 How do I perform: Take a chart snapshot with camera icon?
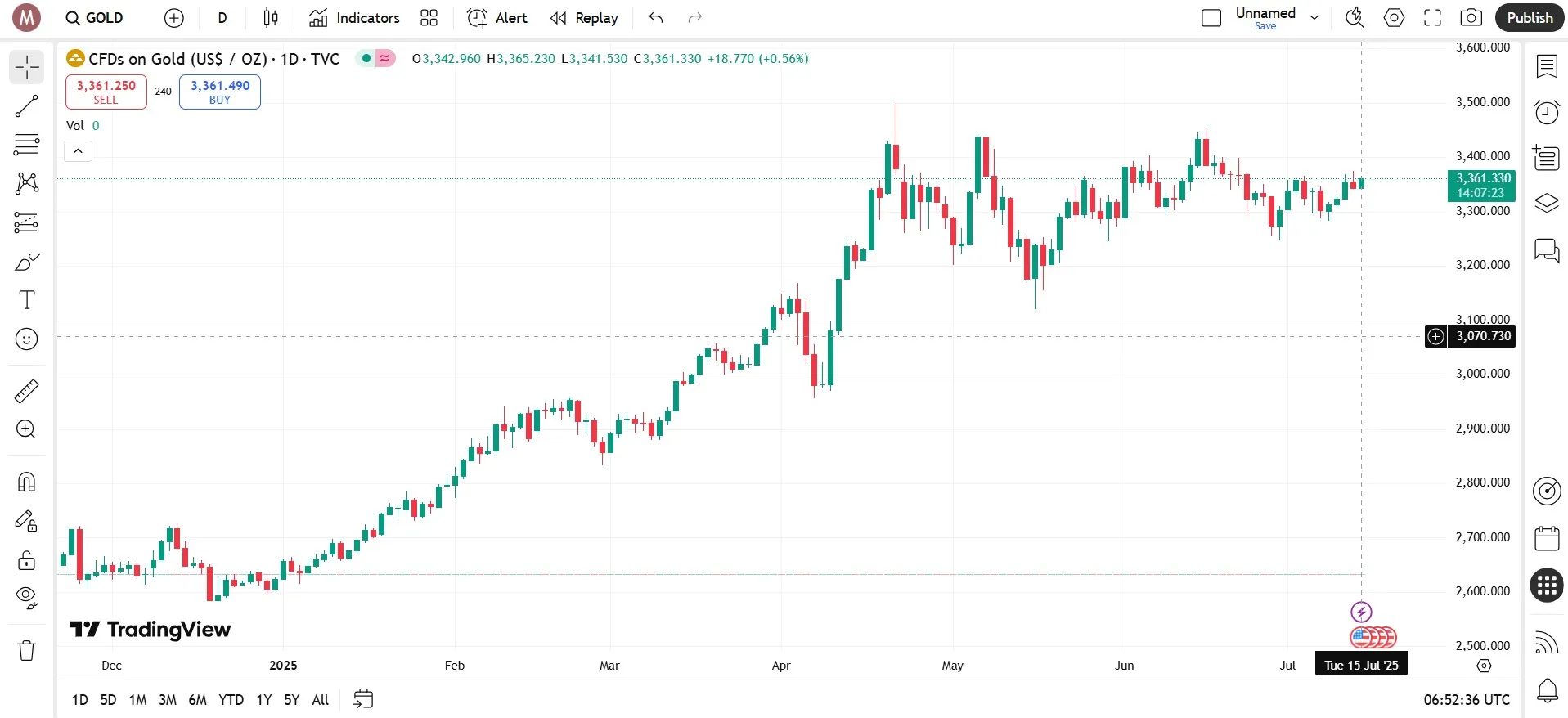[1471, 18]
